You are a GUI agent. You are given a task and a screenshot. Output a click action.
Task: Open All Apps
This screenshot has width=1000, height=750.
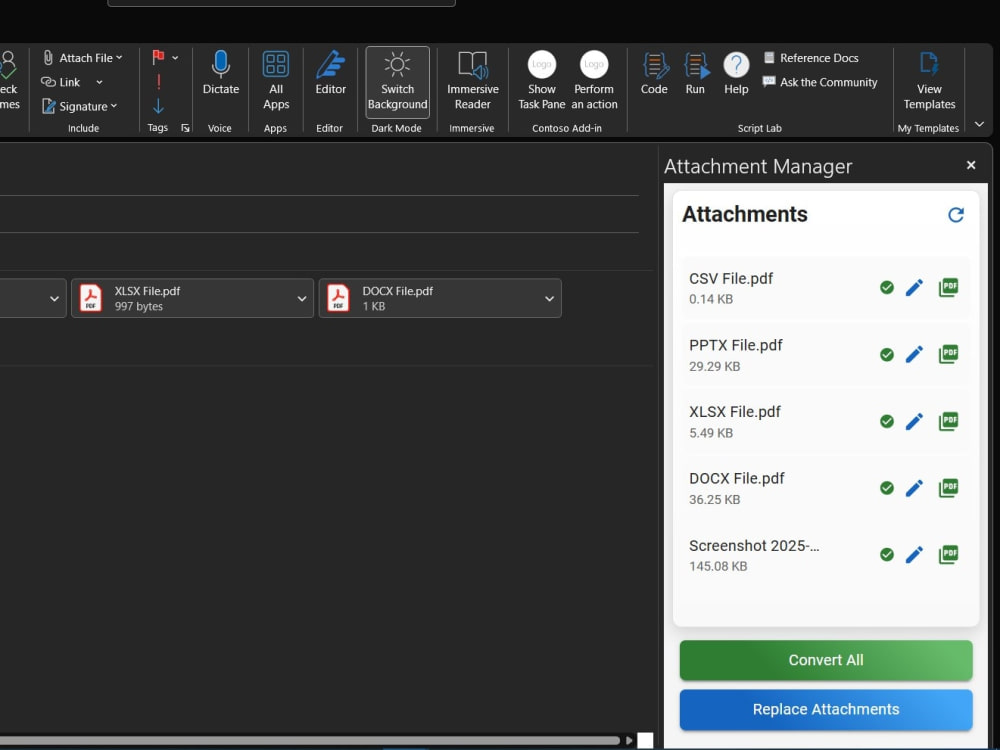click(x=276, y=80)
